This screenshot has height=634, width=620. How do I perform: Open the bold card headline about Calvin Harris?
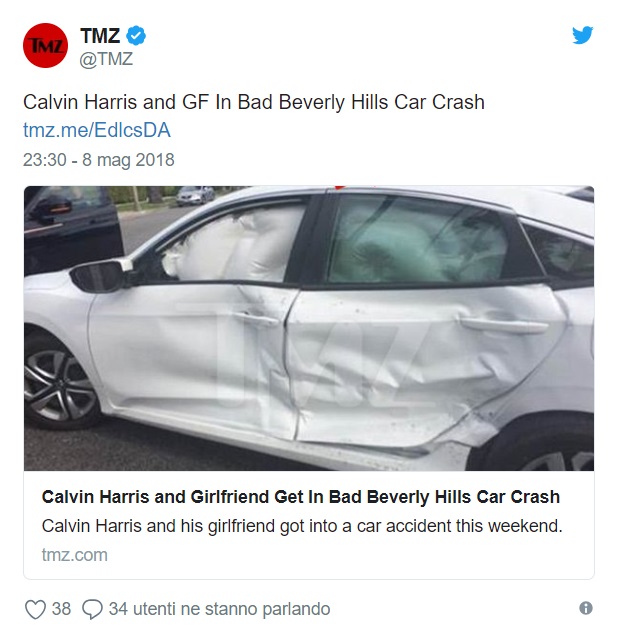click(x=300, y=497)
